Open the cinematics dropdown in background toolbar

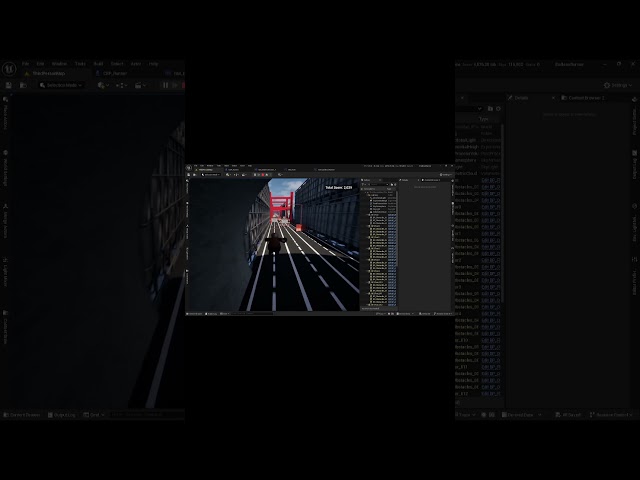[x=140, y=85]
